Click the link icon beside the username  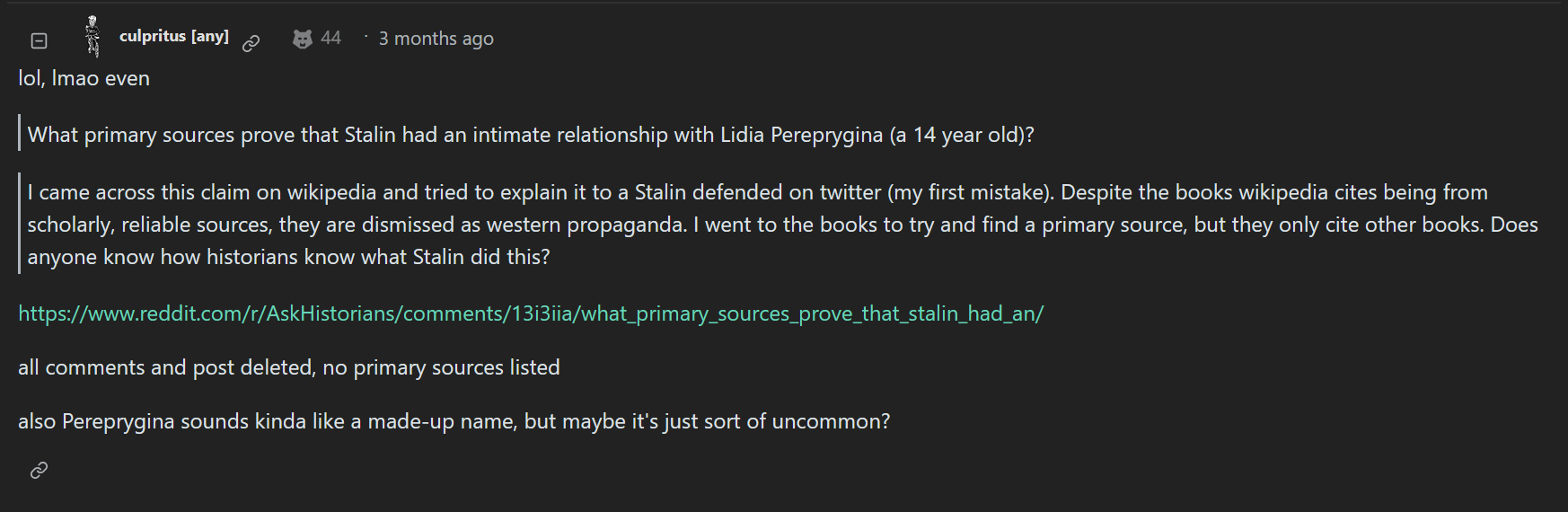[x=251, y=42]
